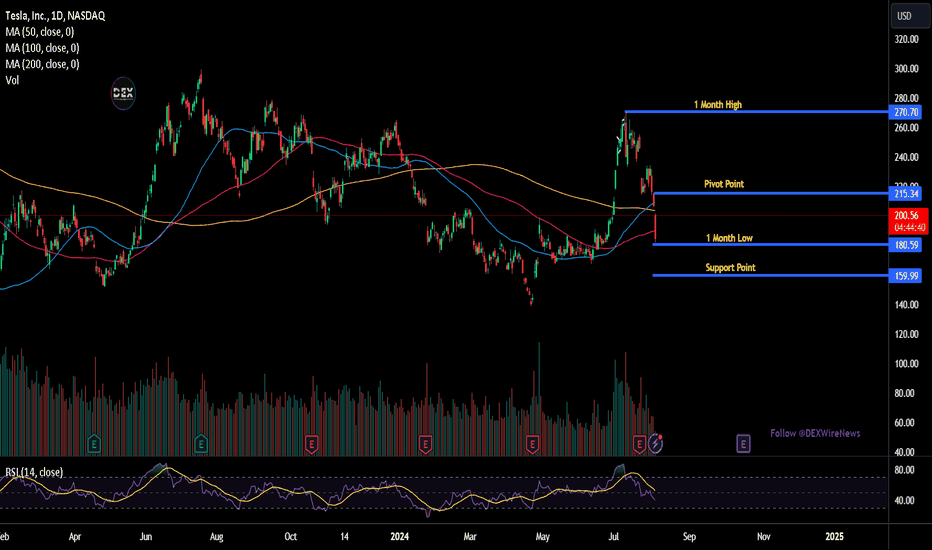Click the 300.00 price axis label

(906, 69)
